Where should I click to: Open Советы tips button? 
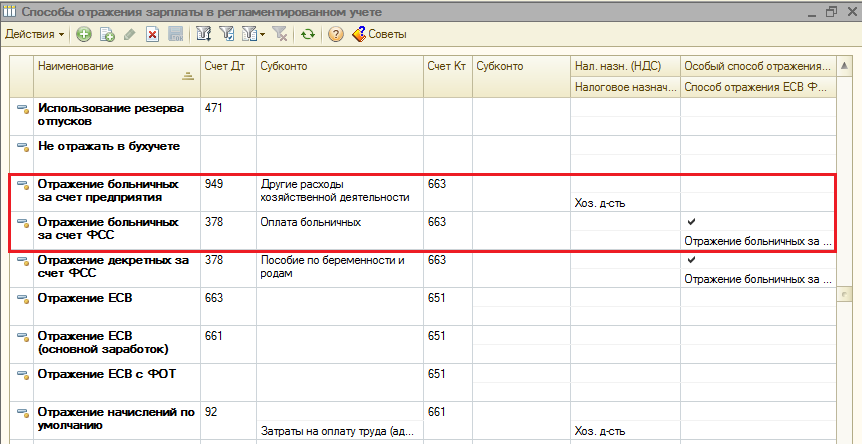[379, 34]
